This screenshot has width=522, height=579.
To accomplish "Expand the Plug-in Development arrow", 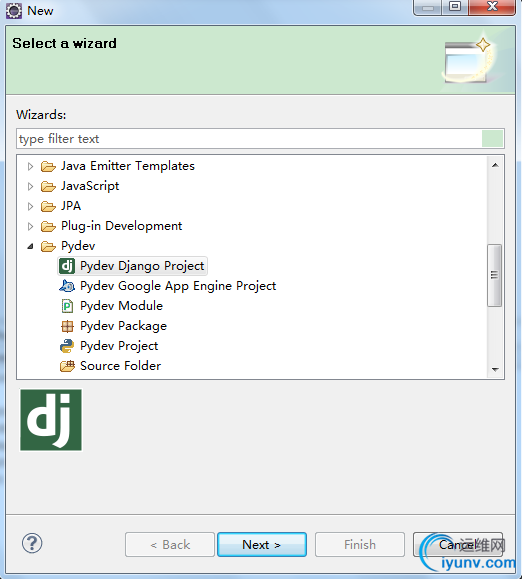I will point(31,226).
